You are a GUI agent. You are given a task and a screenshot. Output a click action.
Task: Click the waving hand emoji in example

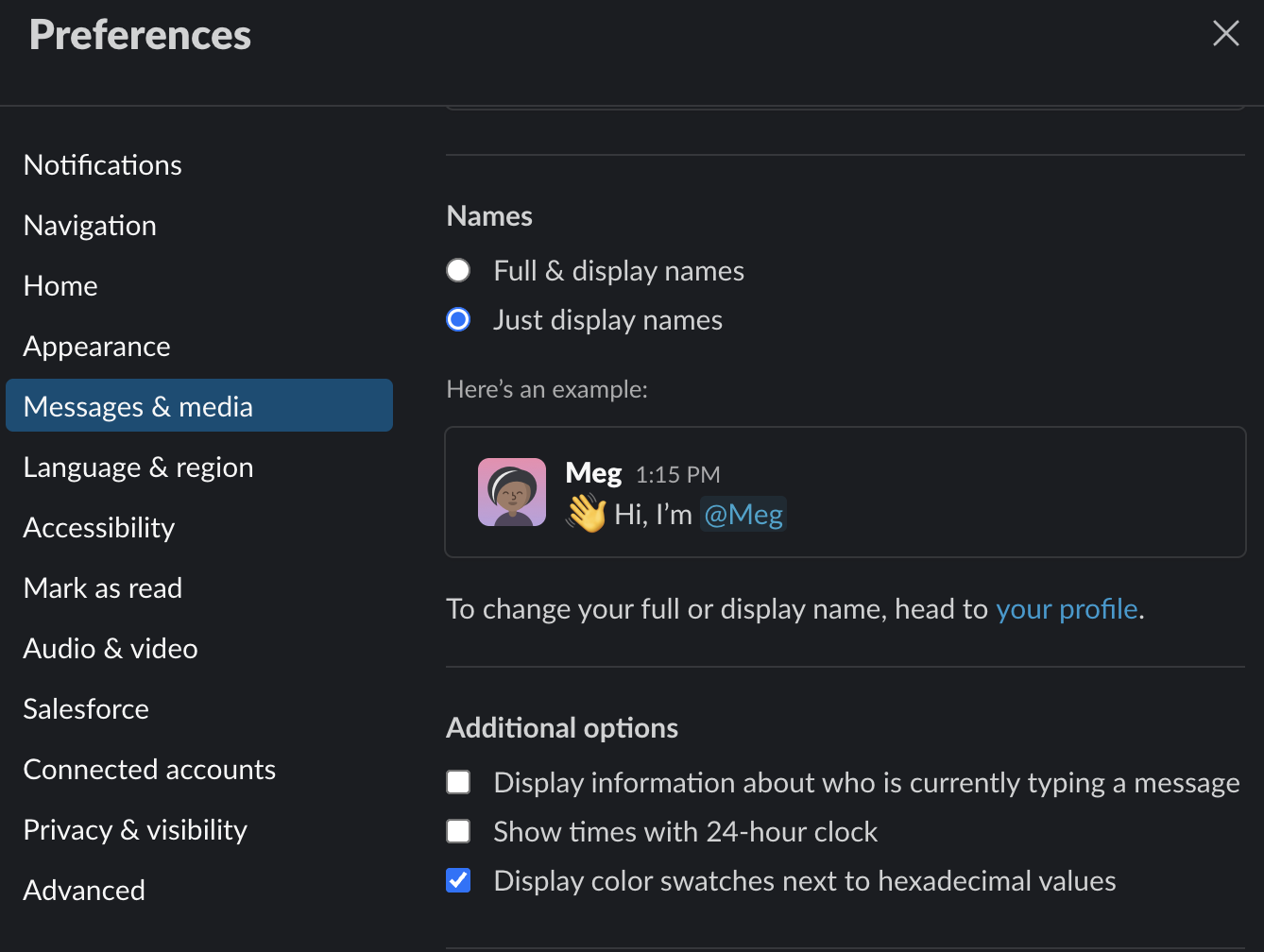pos(586,514)
